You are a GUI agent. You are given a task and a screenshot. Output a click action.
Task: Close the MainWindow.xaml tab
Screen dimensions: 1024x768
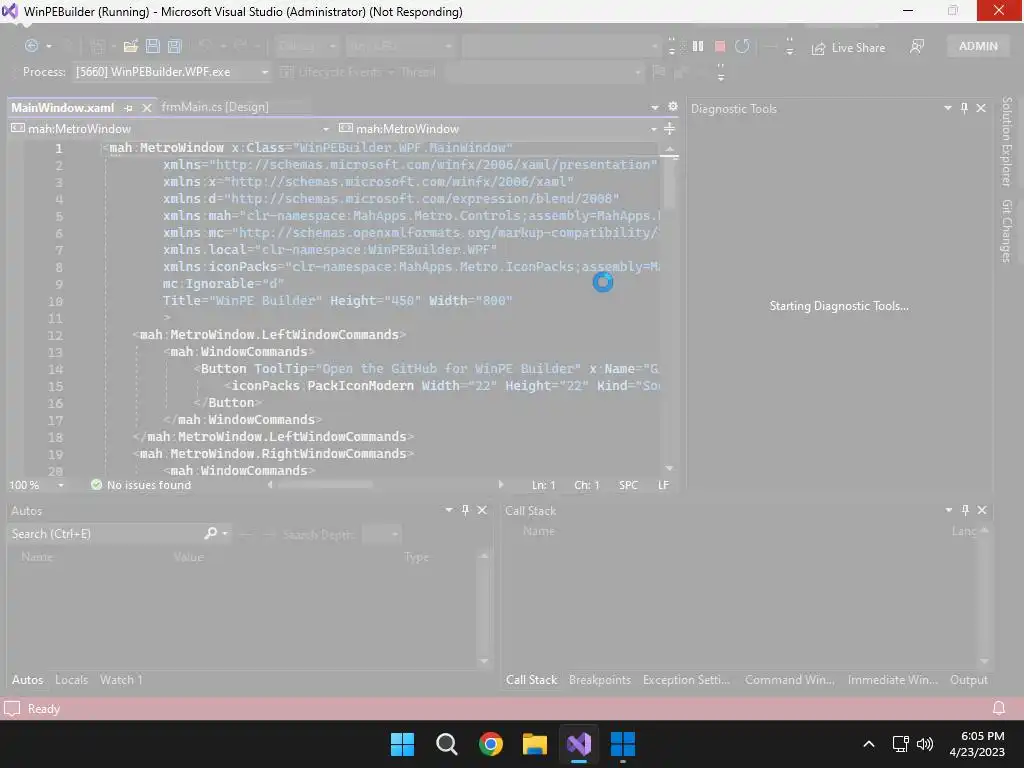click(x=147, y=108)
